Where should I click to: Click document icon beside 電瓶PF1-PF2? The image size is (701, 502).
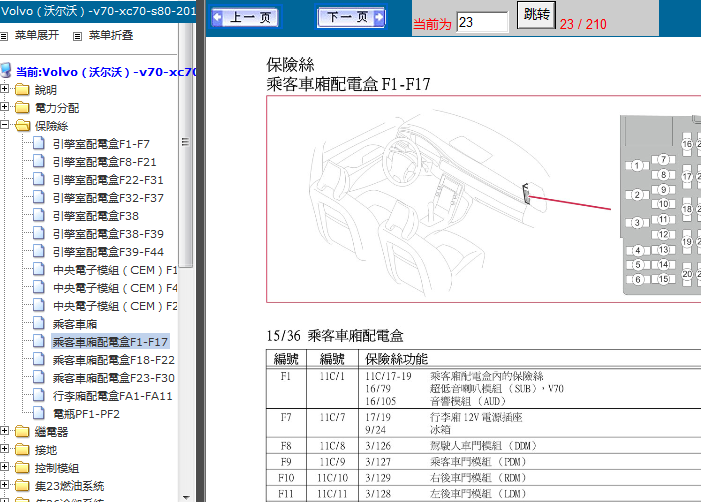39,413
